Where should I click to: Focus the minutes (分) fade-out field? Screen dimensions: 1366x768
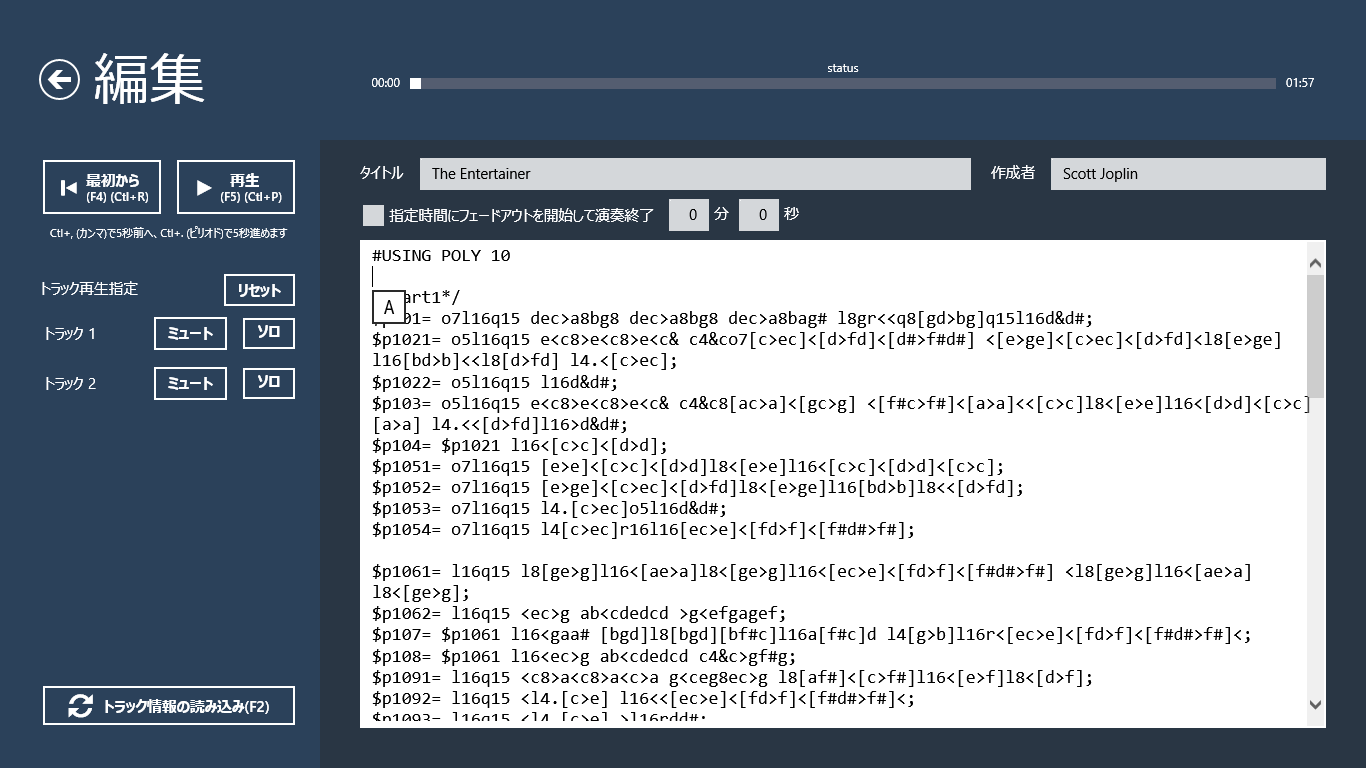[x=689, y=215]
